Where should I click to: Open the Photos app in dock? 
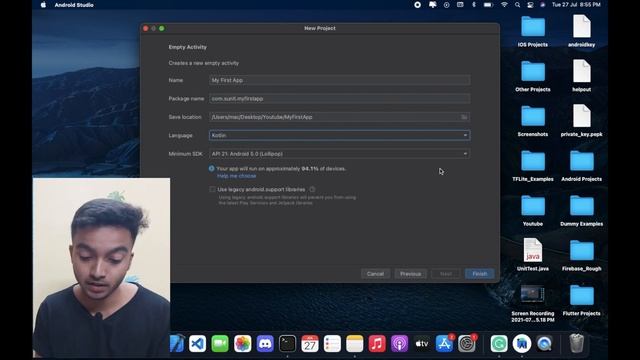coord(242,344)
